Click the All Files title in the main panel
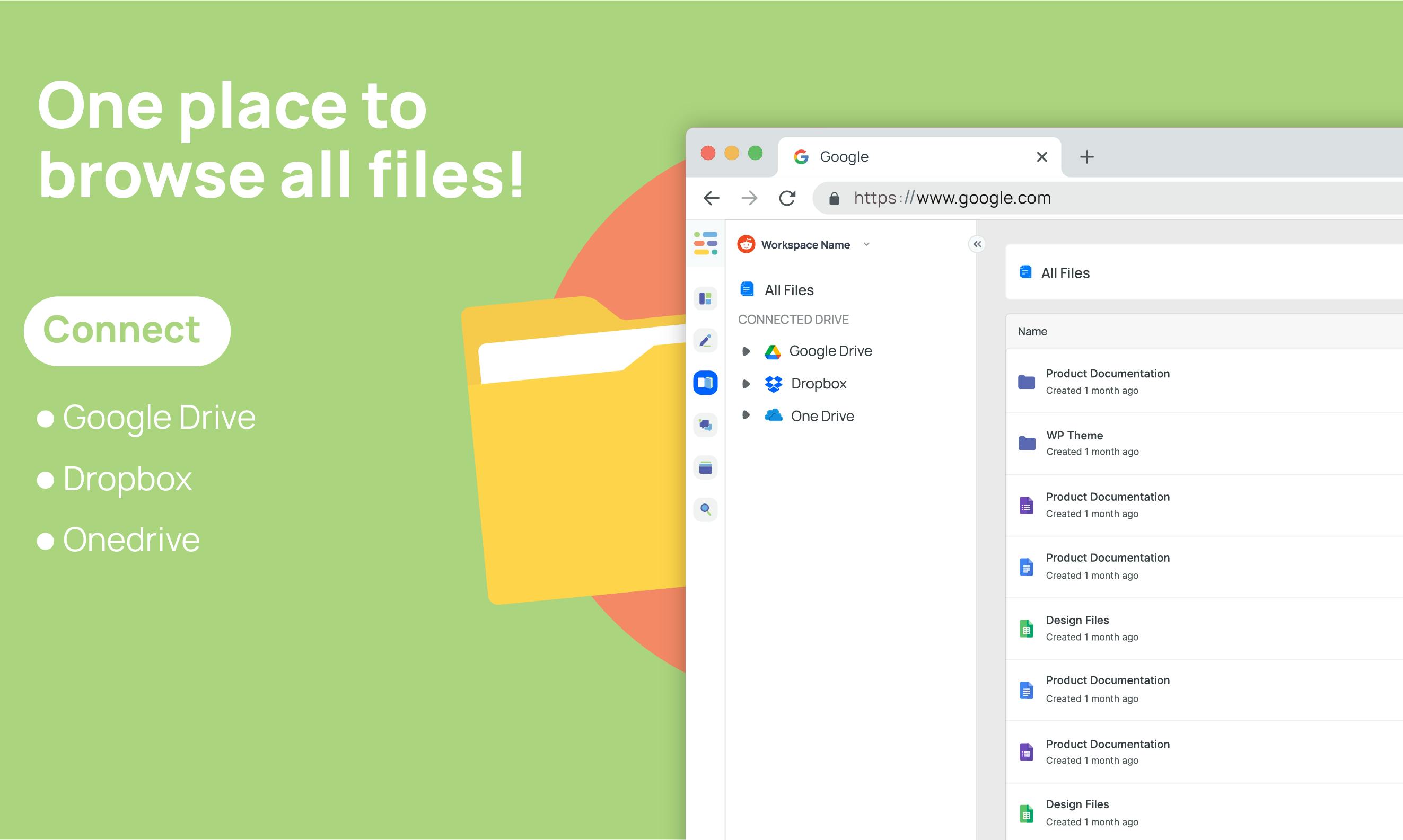 pos(1065,273)
